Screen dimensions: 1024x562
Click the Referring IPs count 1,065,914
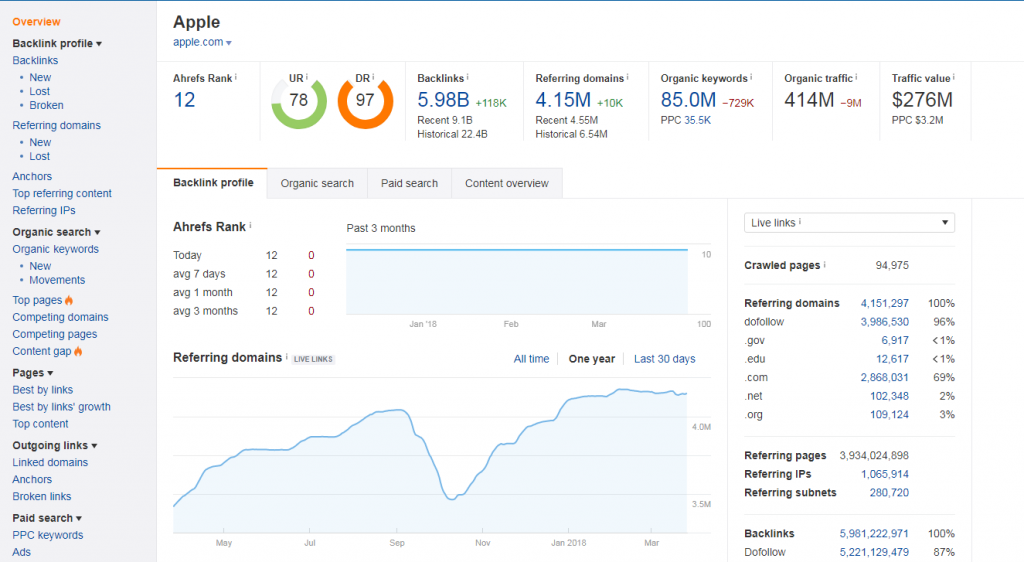pyautogui.click(x=884, y=475)
